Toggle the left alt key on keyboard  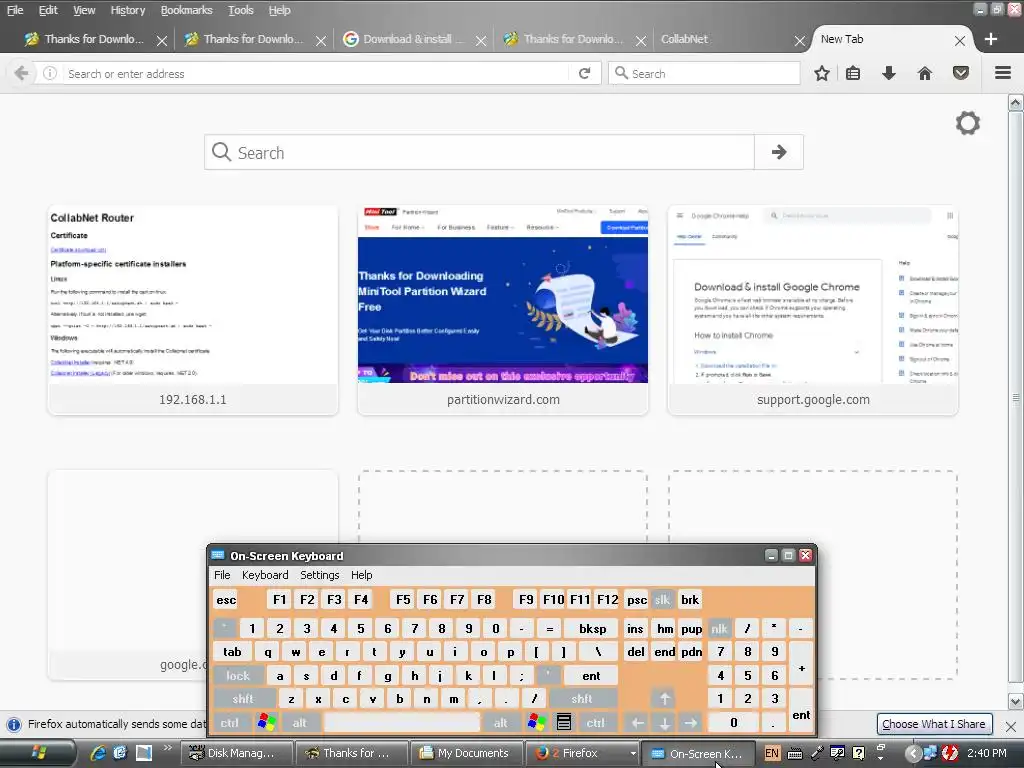point(299,722)
